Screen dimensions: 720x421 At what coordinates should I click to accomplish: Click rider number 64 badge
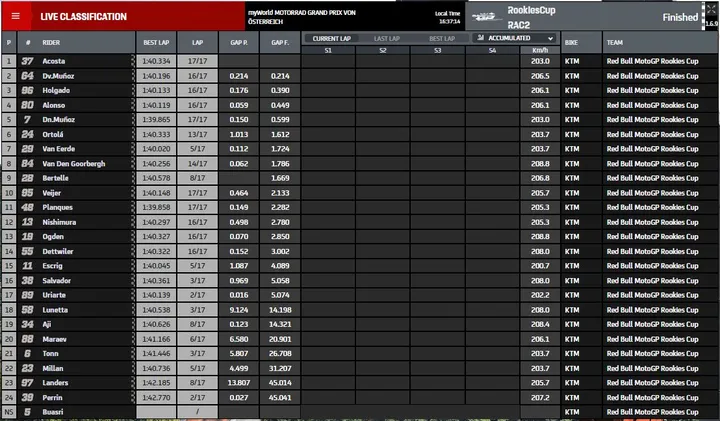pos(28,76)
